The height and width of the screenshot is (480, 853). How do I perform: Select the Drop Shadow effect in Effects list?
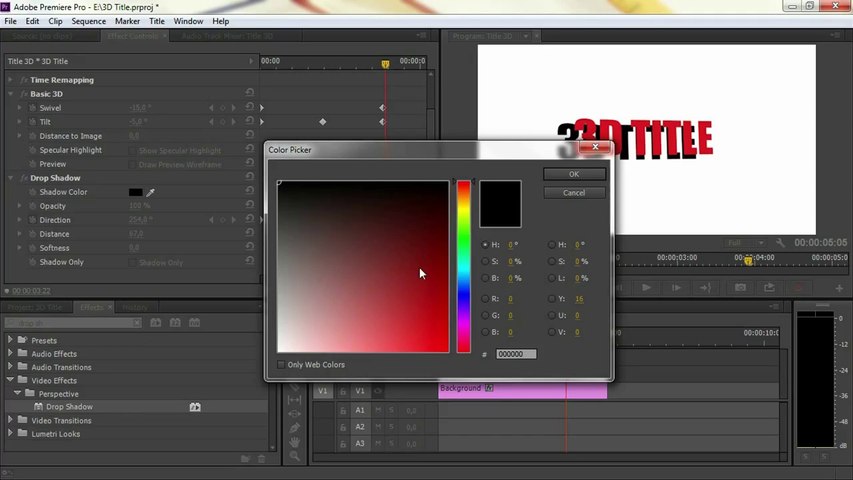[x=69, y=407]
